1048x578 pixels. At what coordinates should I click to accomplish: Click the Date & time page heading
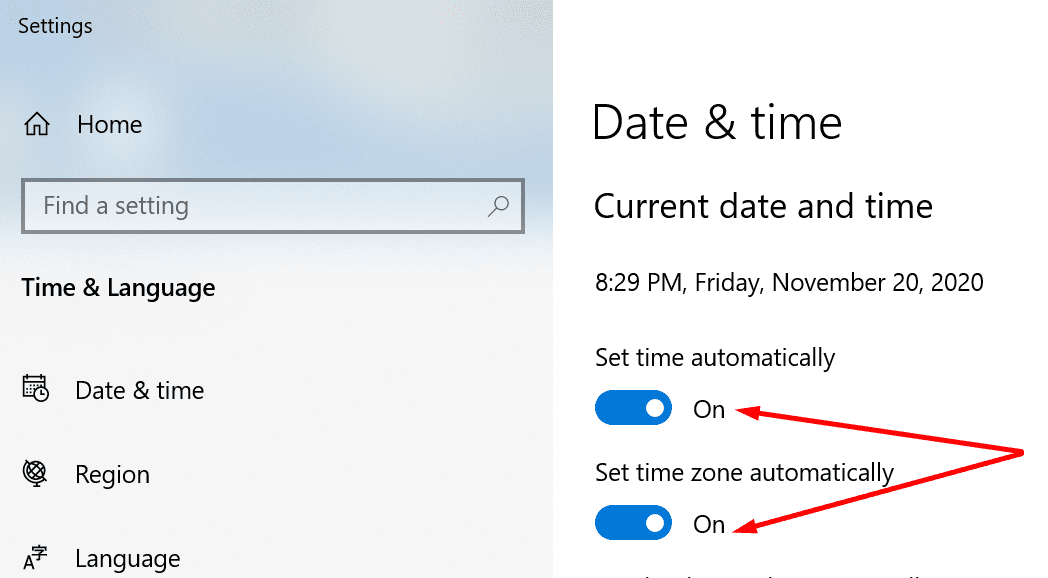point(717,123)
